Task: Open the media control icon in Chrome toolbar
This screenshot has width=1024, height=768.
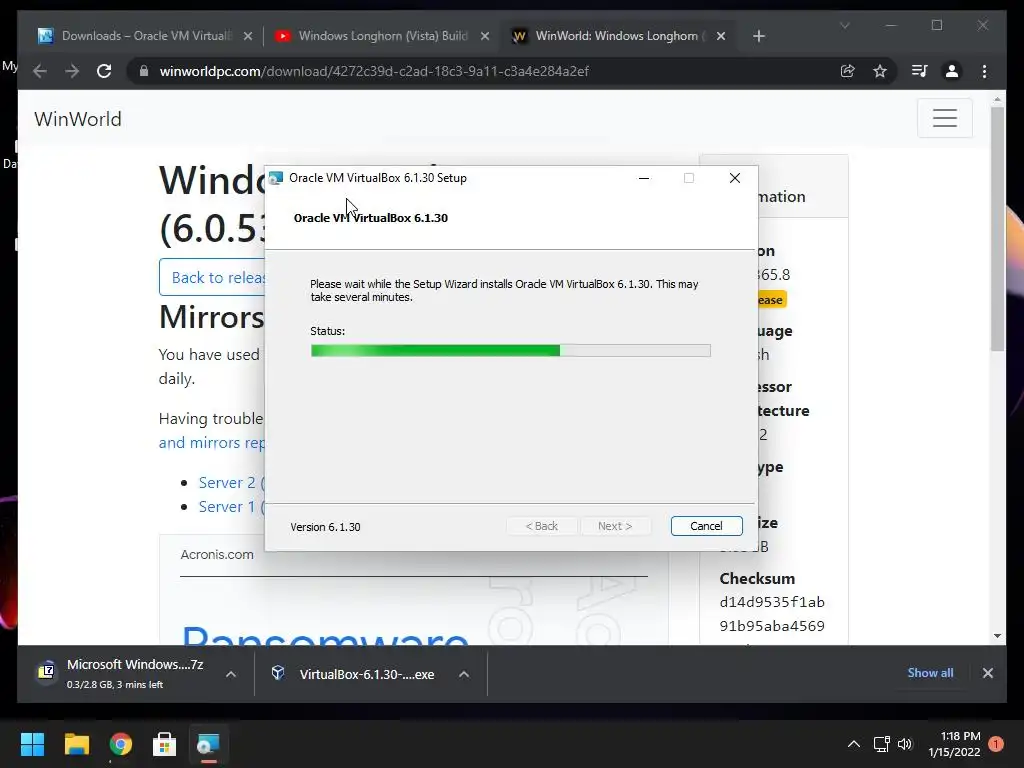Action: 920,71
